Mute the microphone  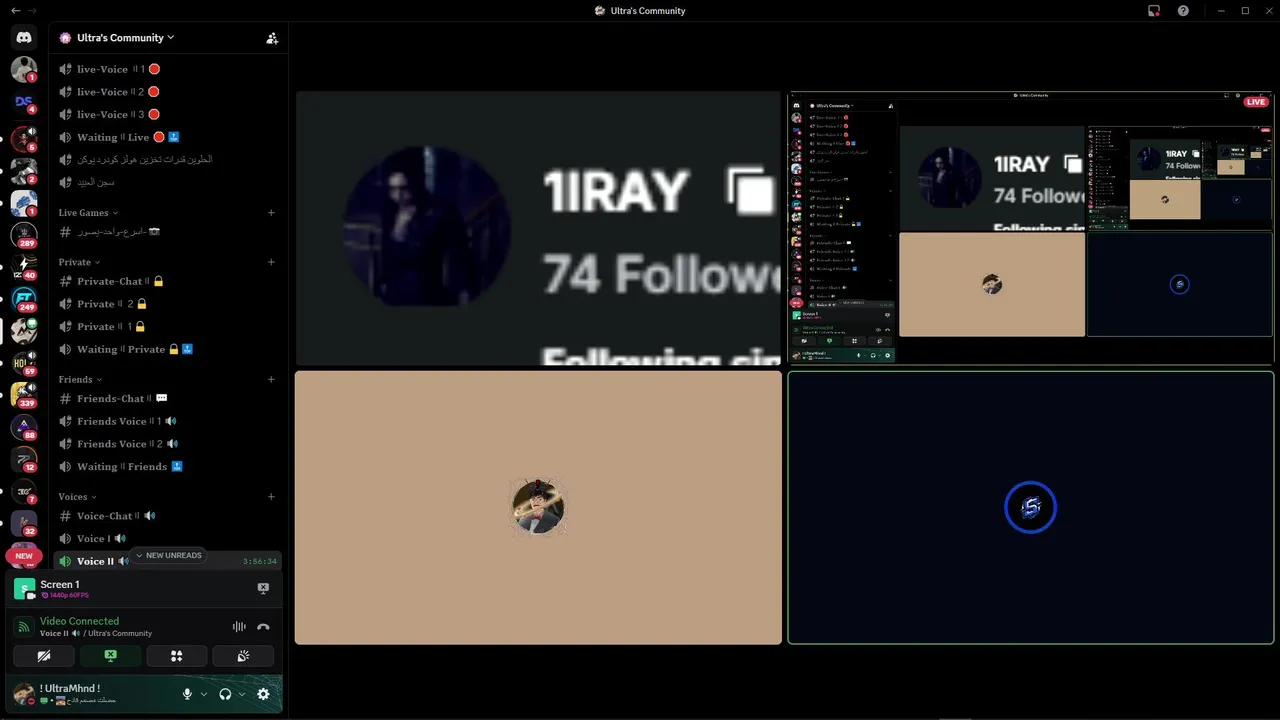tap(187, 694)
